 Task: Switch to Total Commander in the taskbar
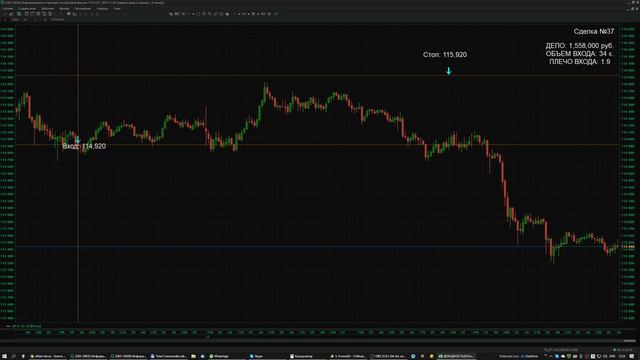168,356
